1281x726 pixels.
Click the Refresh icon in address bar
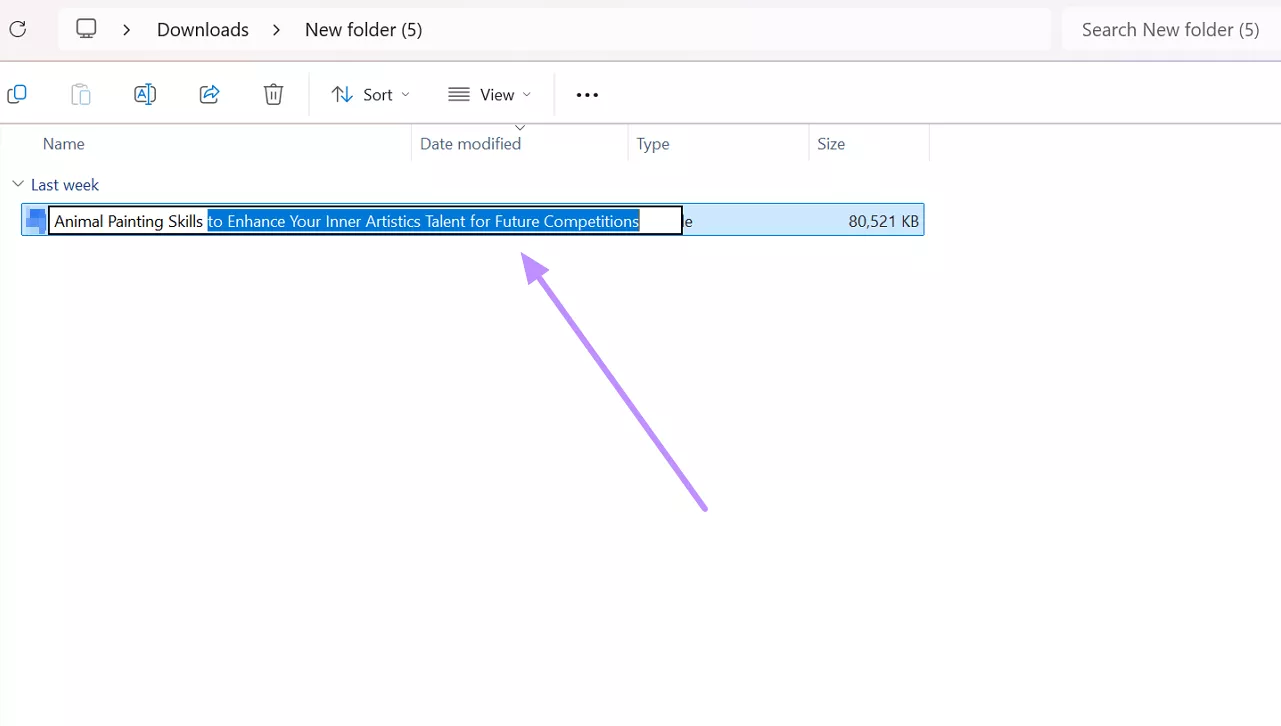[x=17, y=29]
